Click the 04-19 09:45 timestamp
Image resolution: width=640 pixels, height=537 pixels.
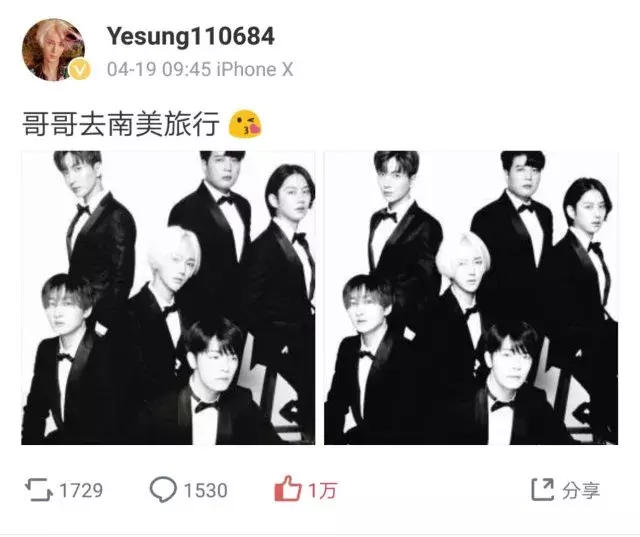click(x=159, y=69)
